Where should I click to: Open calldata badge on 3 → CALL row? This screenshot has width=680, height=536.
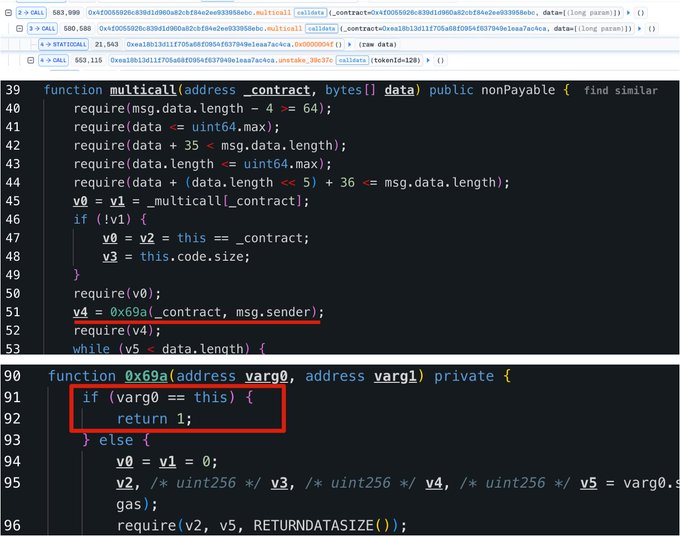pyautogui.click(x=321, y=29)
